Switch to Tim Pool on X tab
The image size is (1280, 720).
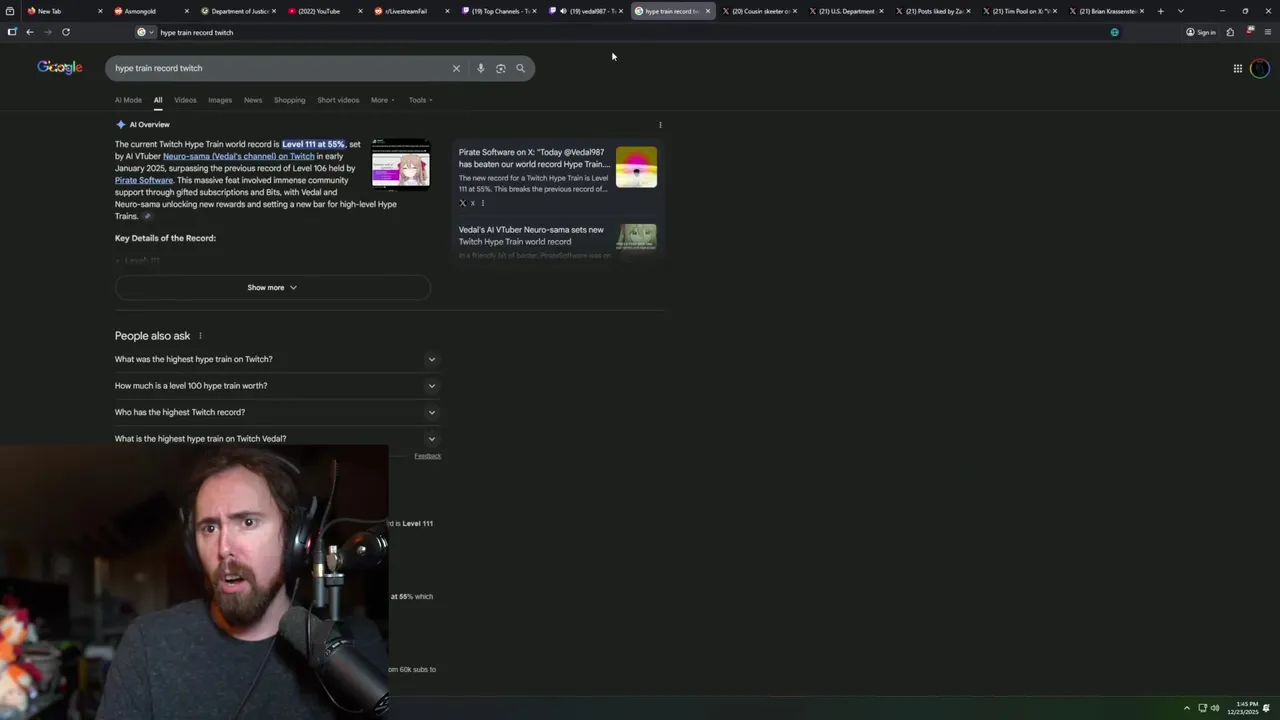pyautogui.click(x=1018, y=11)
